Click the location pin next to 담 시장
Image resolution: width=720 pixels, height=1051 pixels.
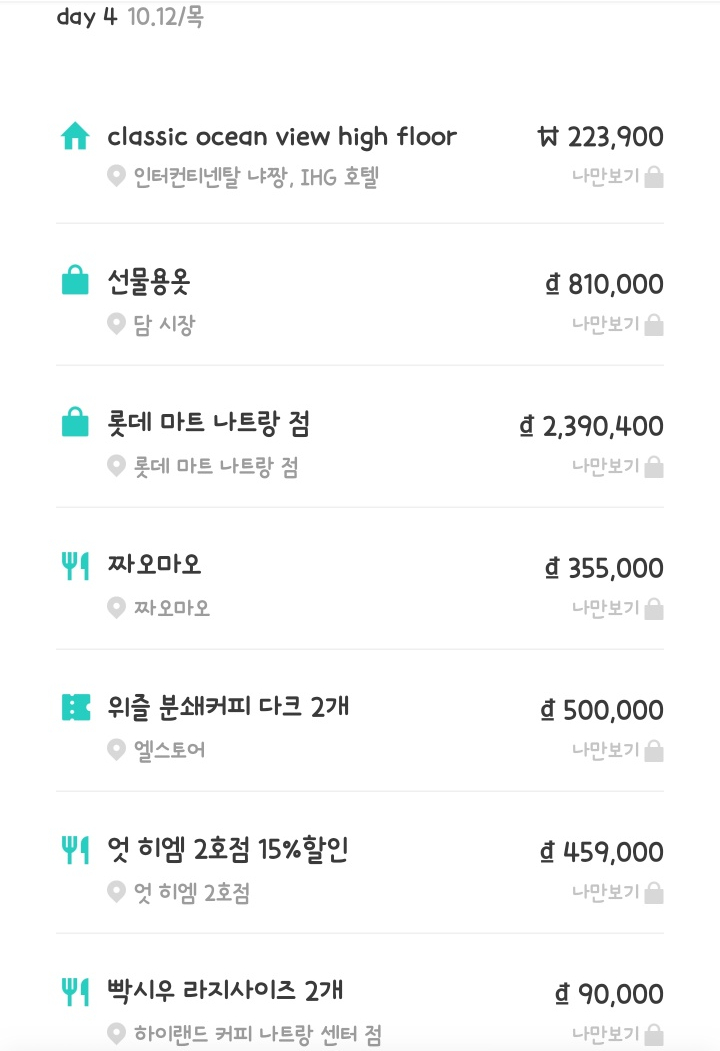click(116, 324)
